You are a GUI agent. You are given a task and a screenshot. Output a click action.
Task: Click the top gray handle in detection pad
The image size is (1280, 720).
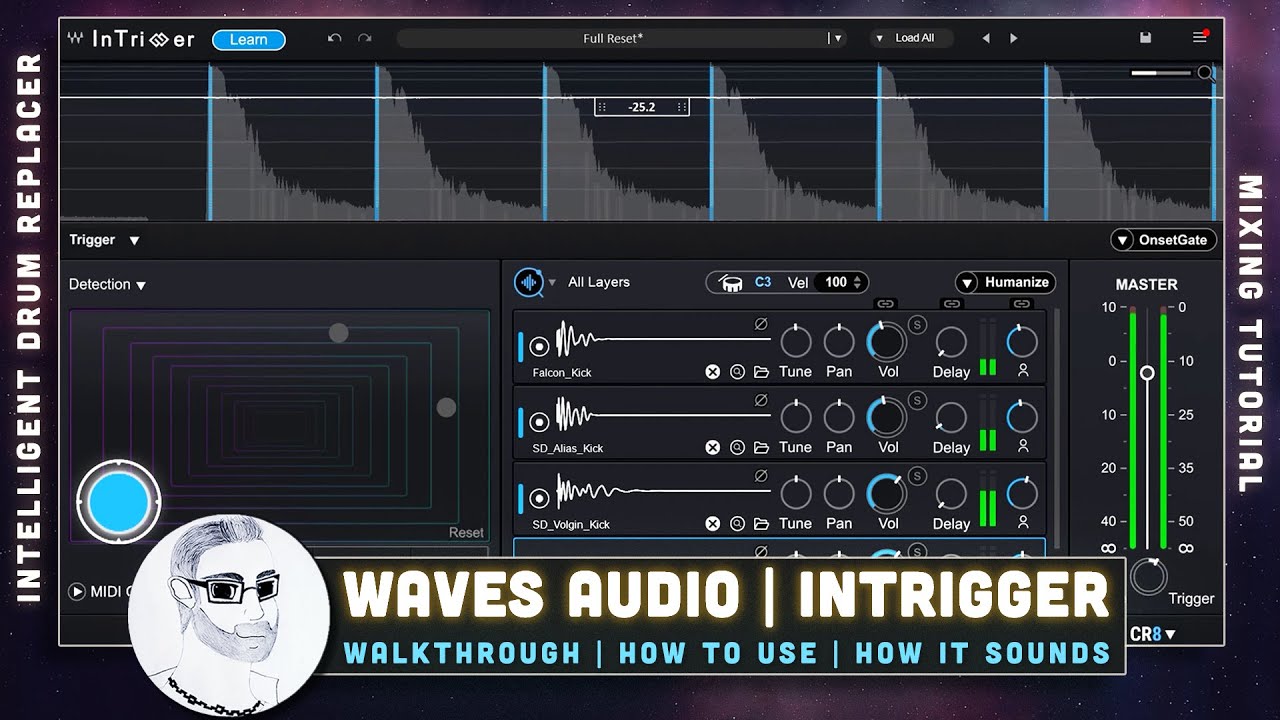pyautogui.click(x=339, y=333)
